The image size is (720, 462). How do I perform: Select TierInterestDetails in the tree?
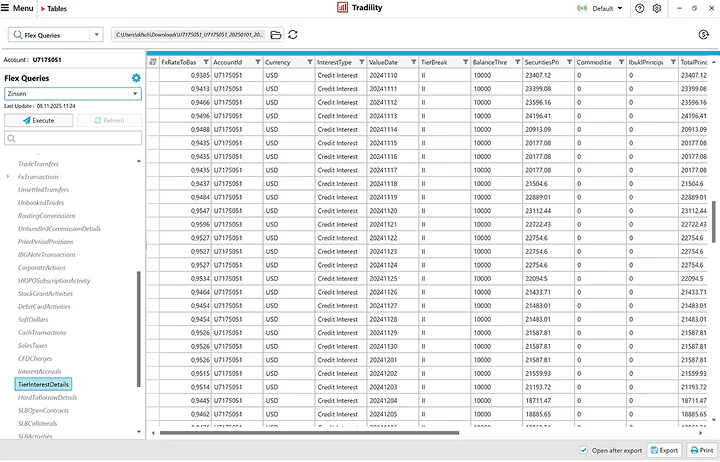click(43, 384)
